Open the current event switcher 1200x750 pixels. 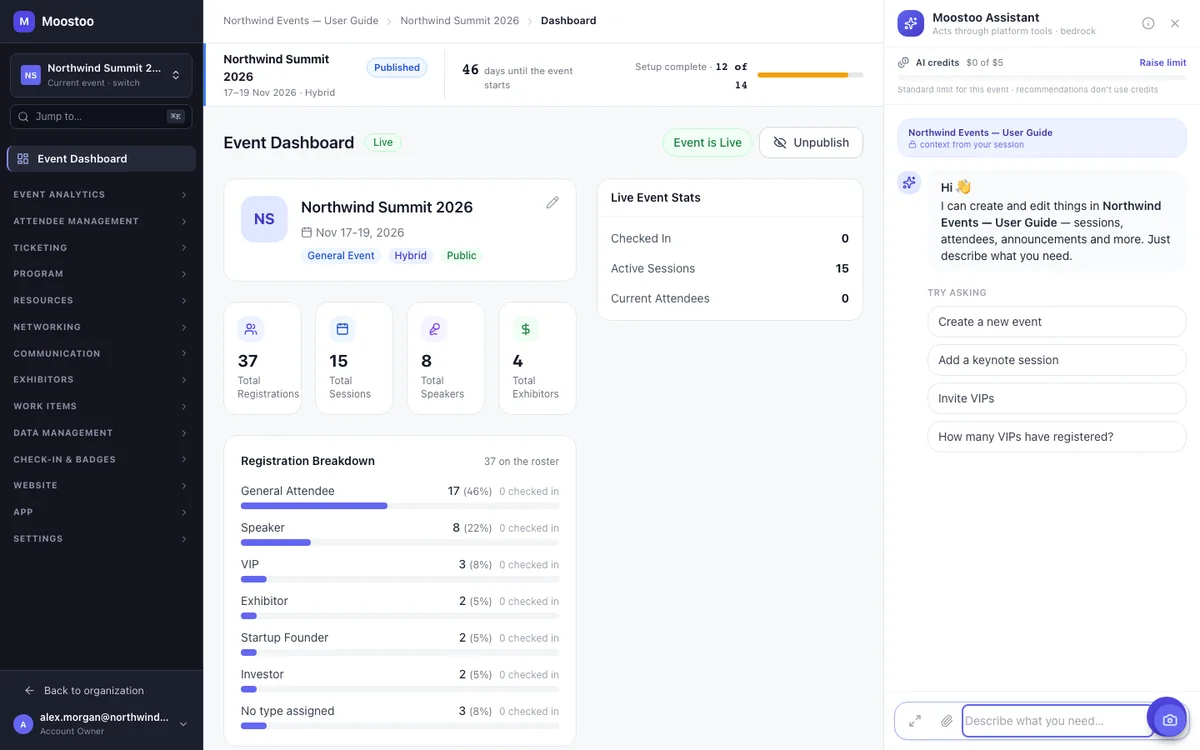click(101, 75)
